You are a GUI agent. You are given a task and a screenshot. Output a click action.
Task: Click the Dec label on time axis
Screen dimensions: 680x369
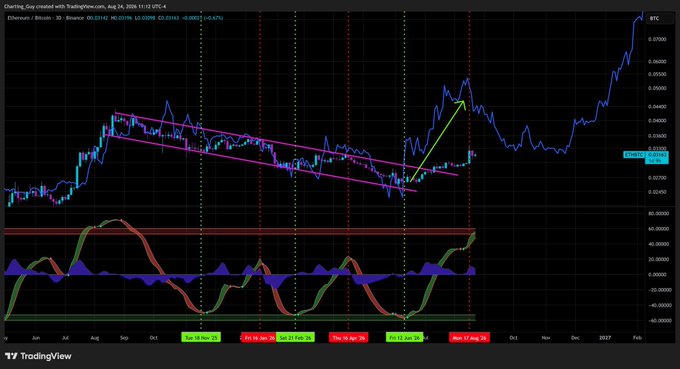point(575,337)
